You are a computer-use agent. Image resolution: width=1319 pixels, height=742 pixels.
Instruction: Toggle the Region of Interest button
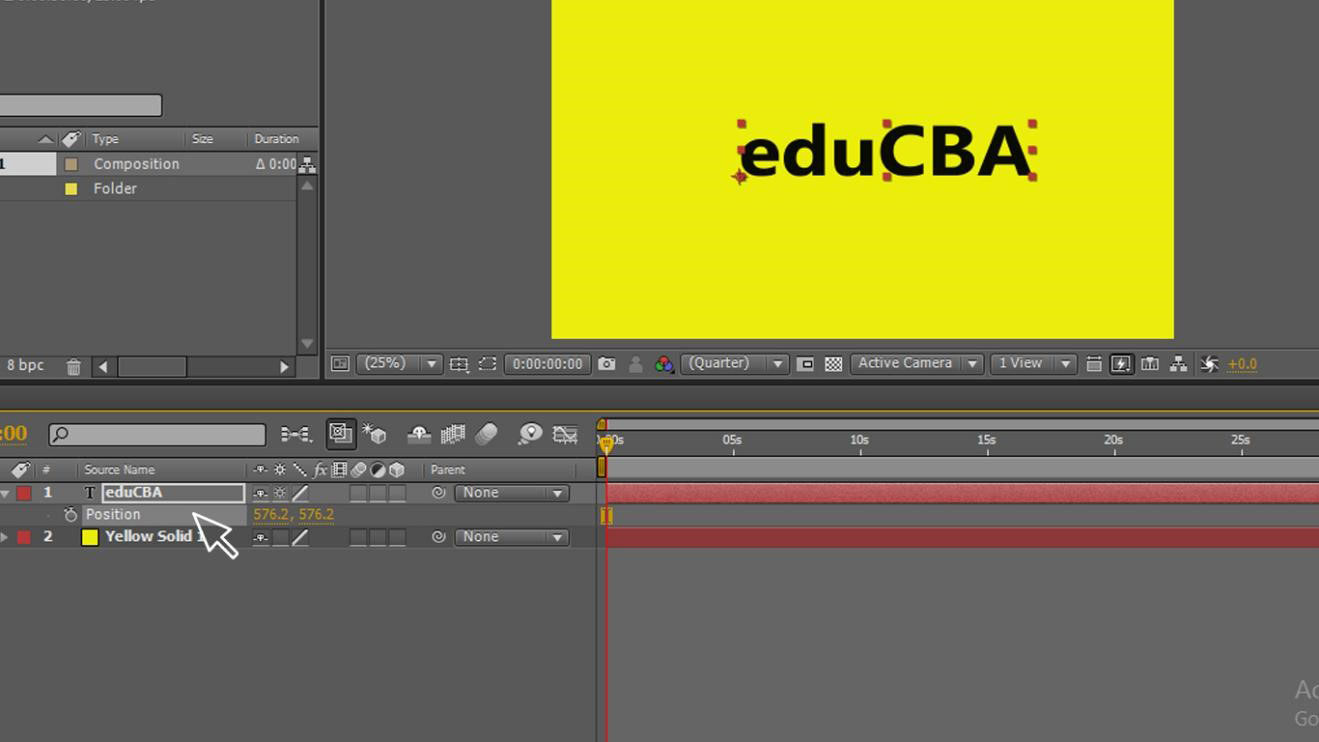(x=805, y=364)
